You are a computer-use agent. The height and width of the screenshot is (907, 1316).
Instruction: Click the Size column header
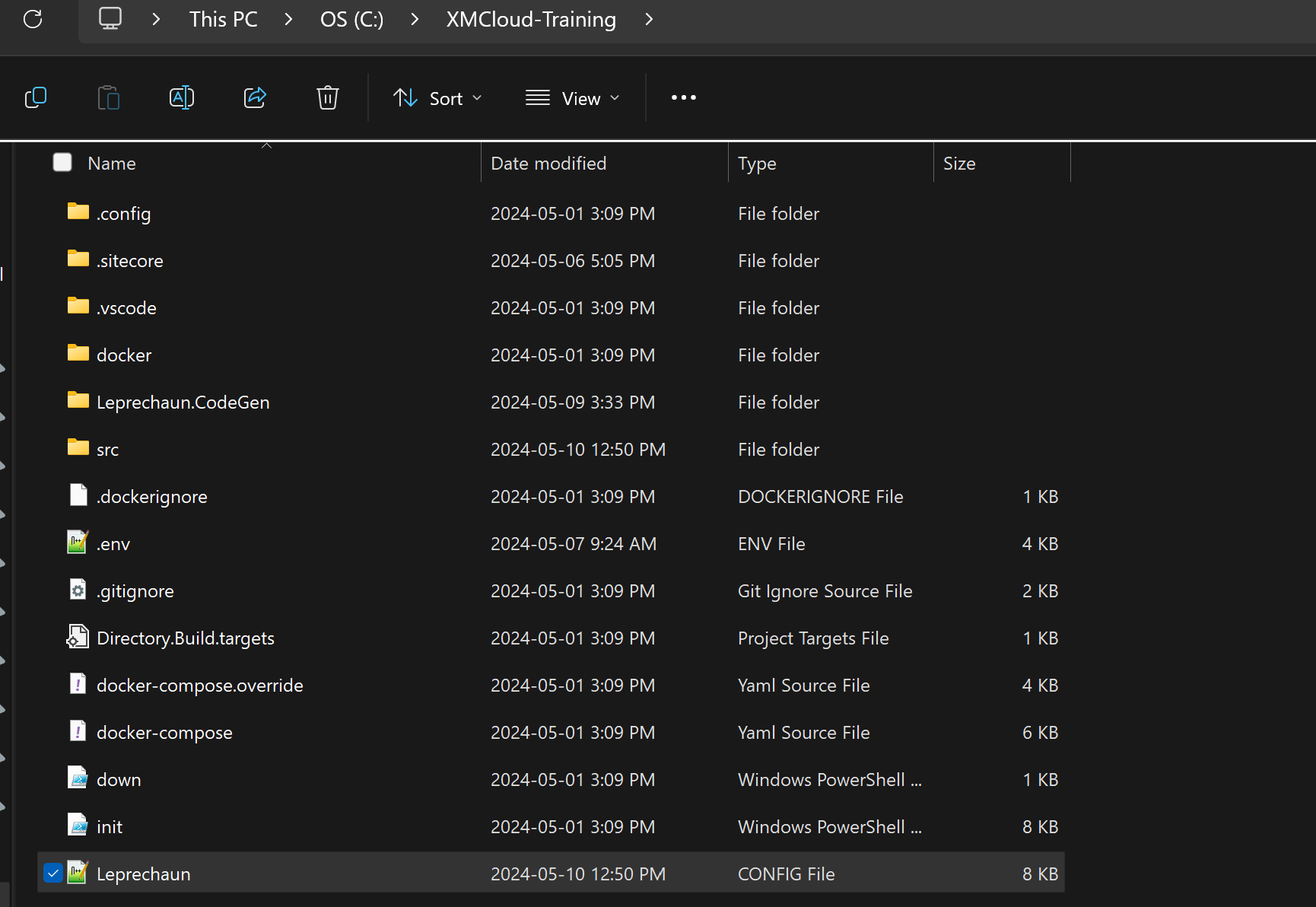(x=959, y=163)
